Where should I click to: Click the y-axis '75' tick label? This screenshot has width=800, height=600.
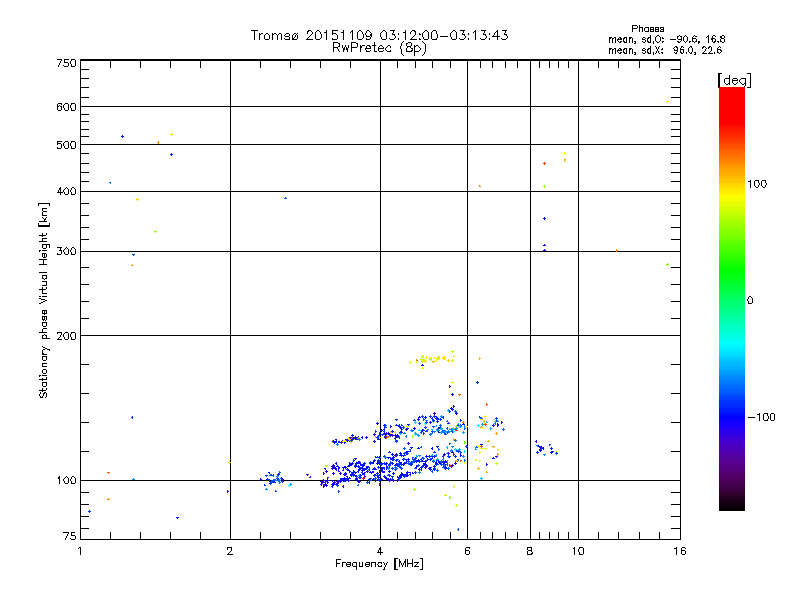click(70, 536)
